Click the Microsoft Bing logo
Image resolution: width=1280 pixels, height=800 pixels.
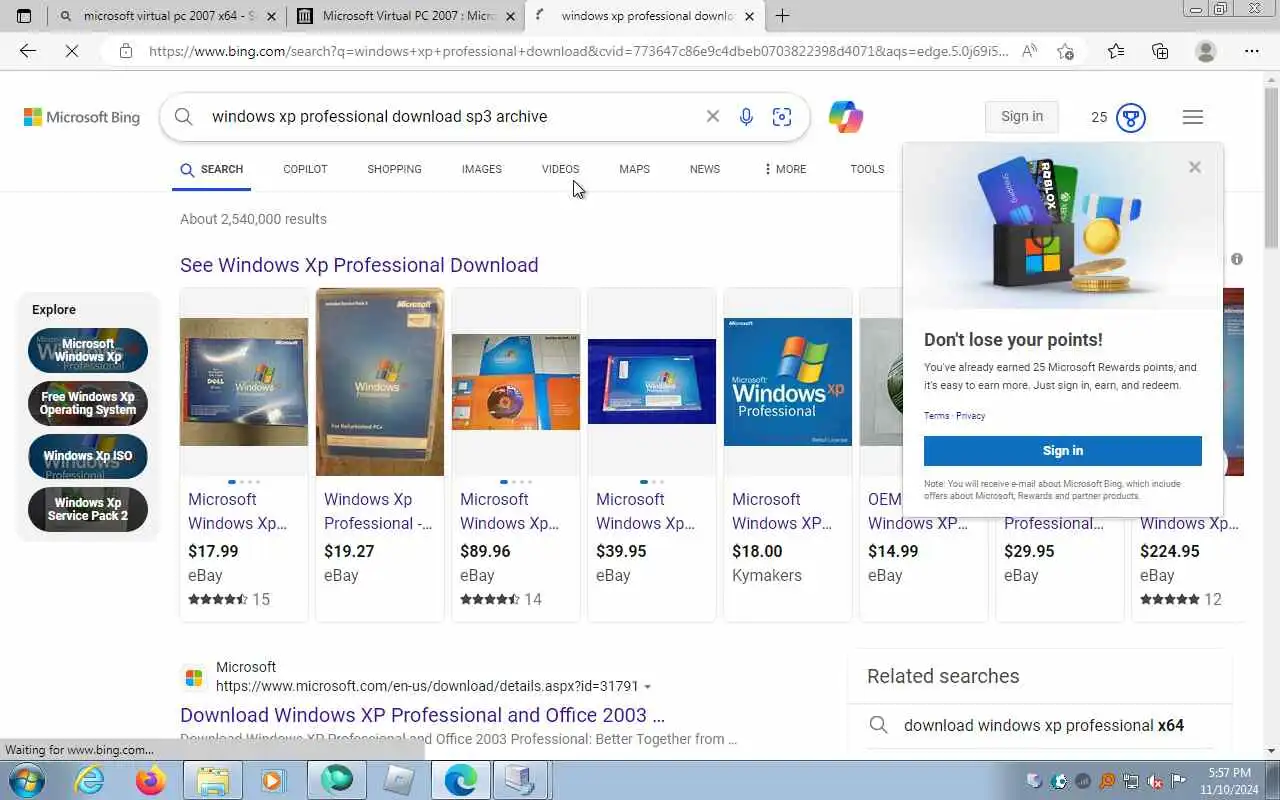click(x=82, y=117)
